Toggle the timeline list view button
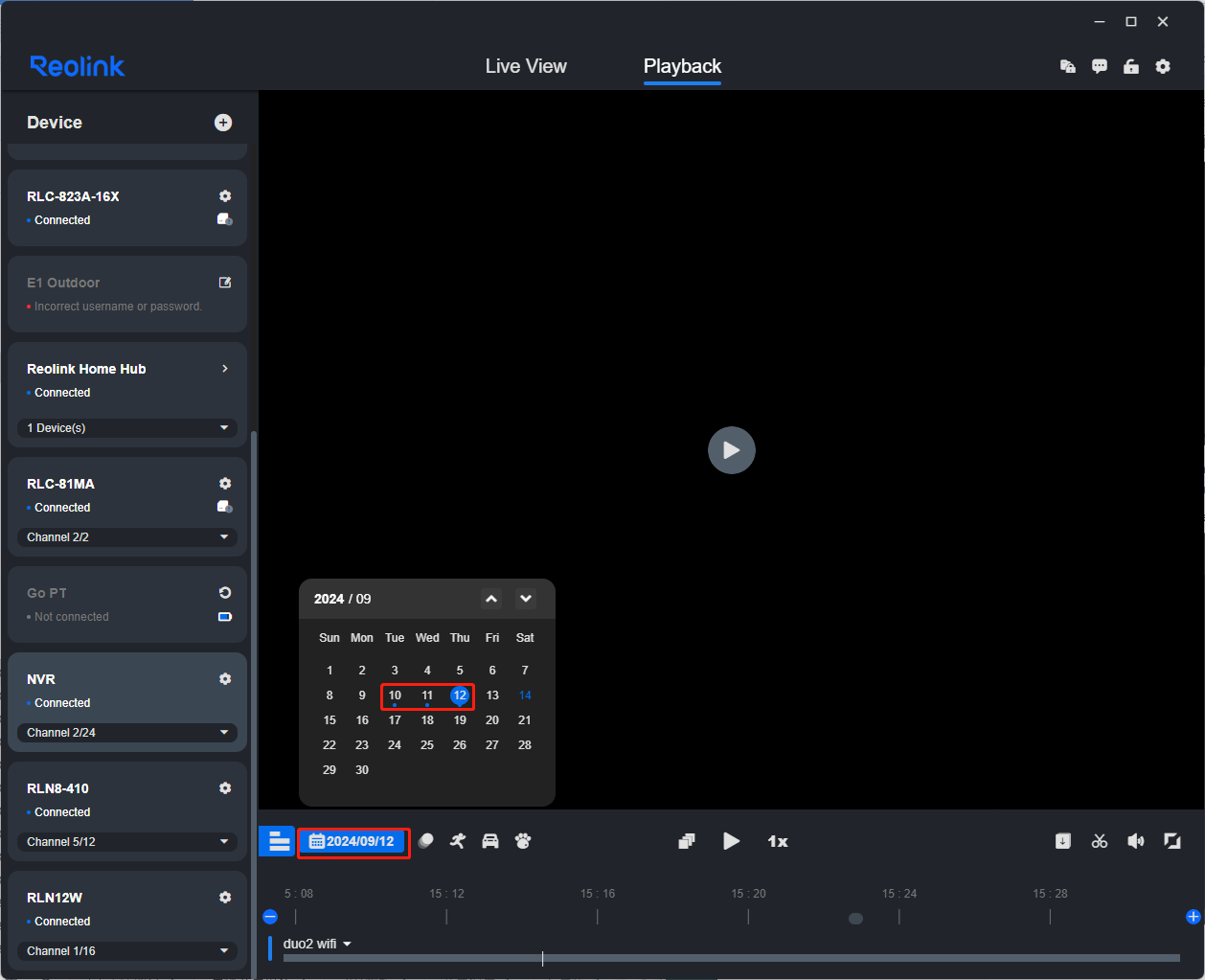The height and width of the screenshot is (980, 1205). [278, 841]
